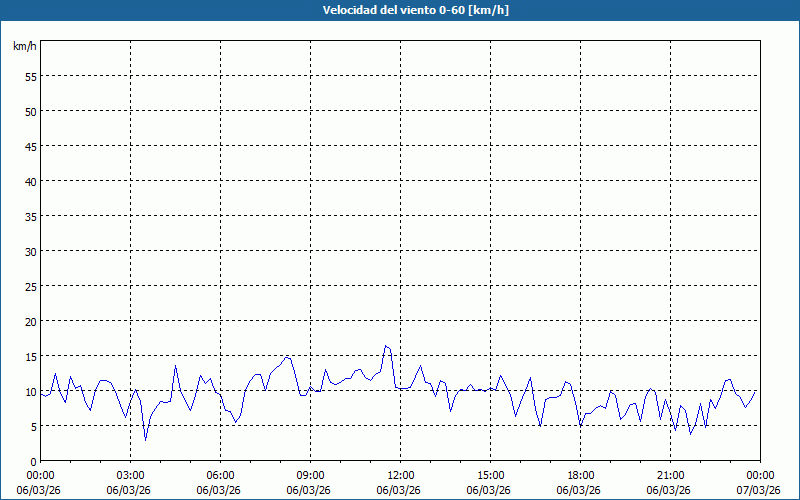Image resolution: width=800 pixels, height=500 pixels.
Task: Select the 55 y-axis tick label
Action: (30, 76)
